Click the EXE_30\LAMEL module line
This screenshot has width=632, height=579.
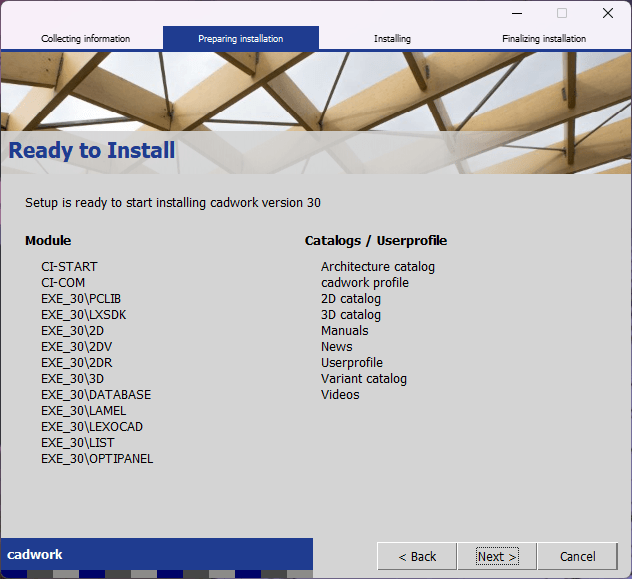(x=83, y=411)
